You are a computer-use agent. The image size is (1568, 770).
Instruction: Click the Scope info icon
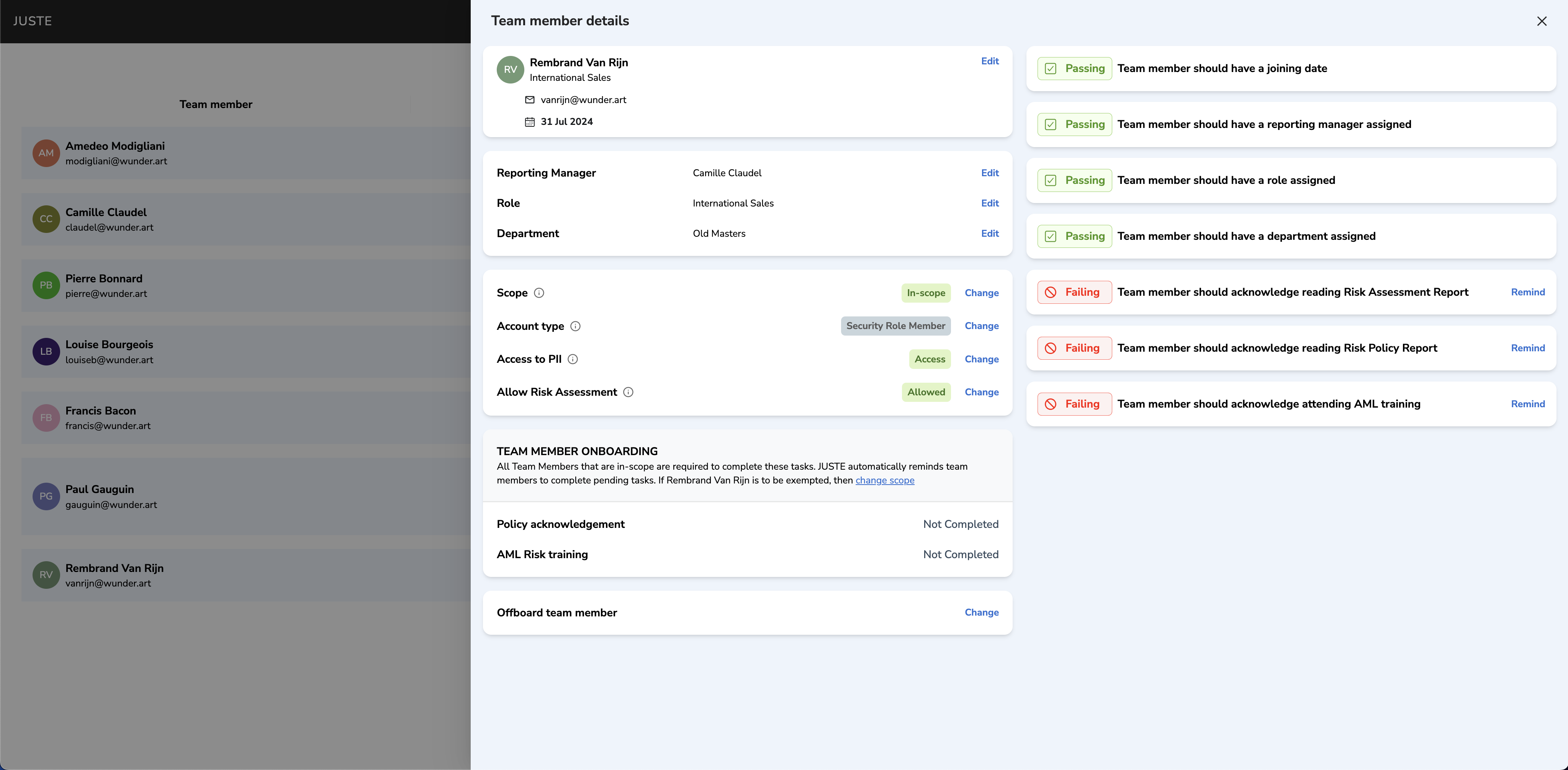(539, 293)
